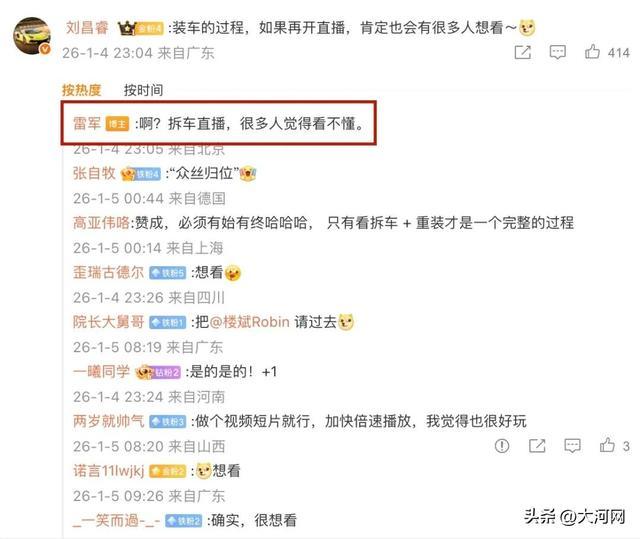This screenshot has width=640, height=539.
Task: Visit 高亚伟咯's profile page
Action: tap(101, 223)
